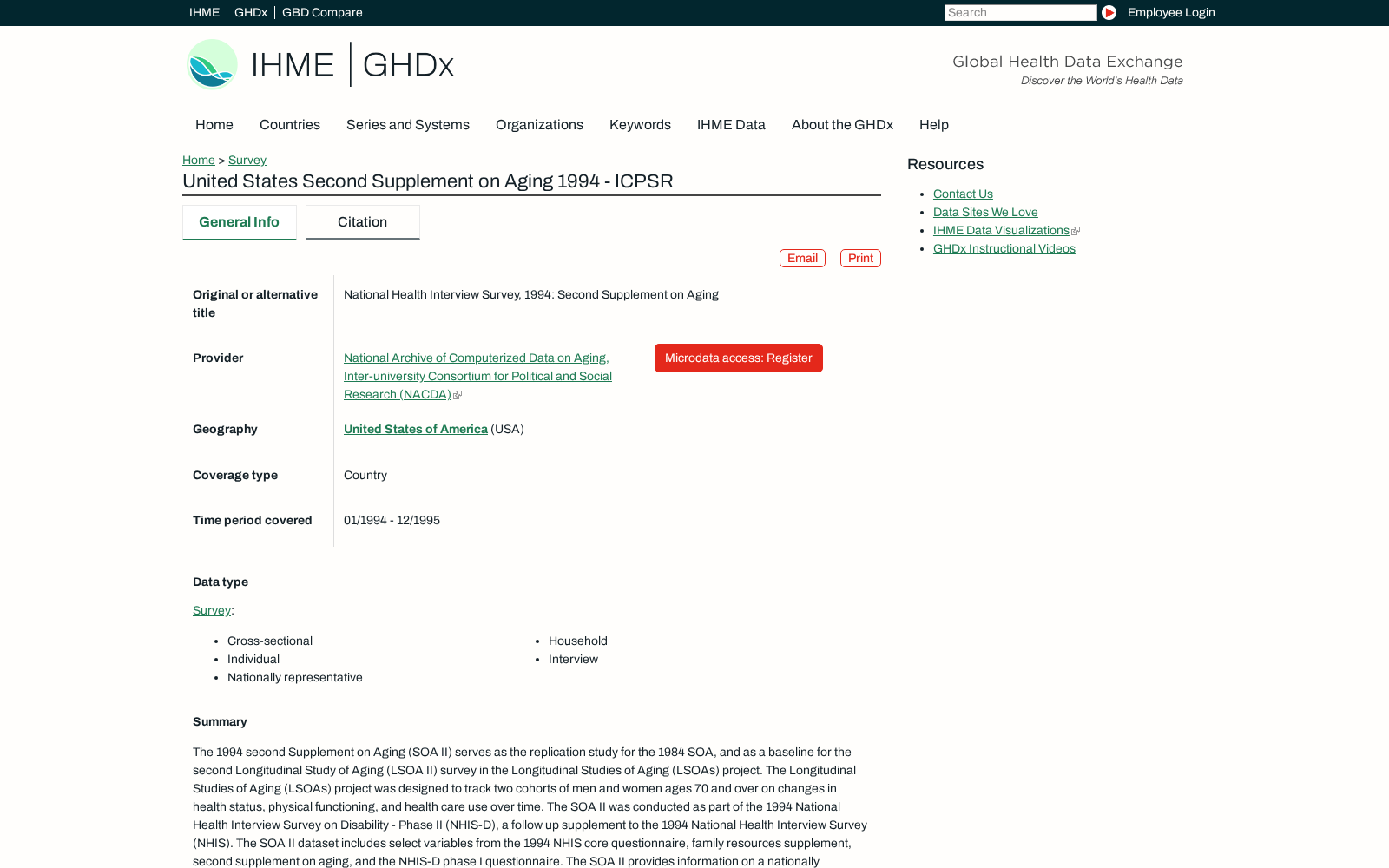Open United States of America link
Viewport: 1389px width, 868px height.
click(416, 429)
